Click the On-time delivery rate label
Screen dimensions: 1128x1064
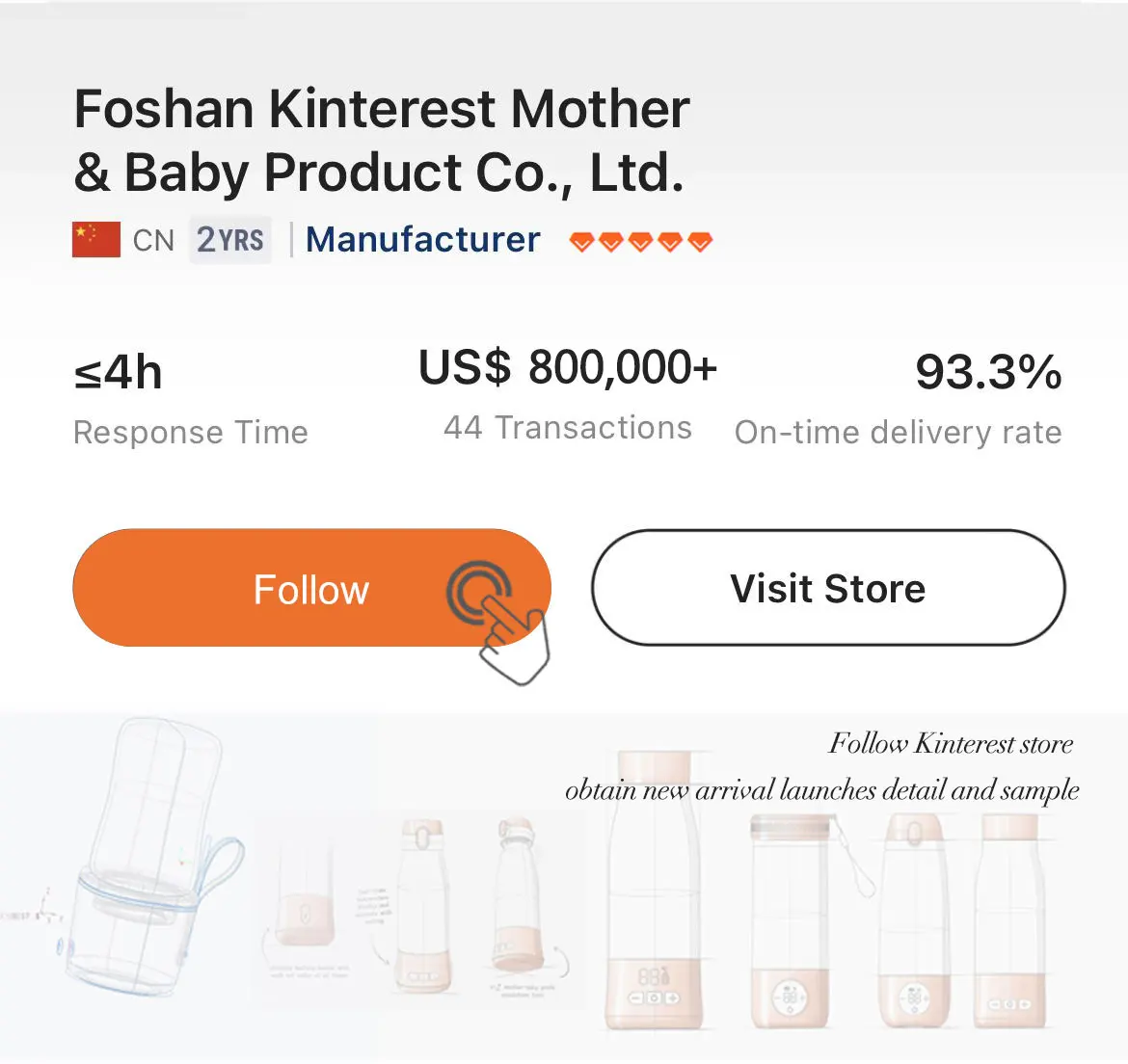coord(898,433)
